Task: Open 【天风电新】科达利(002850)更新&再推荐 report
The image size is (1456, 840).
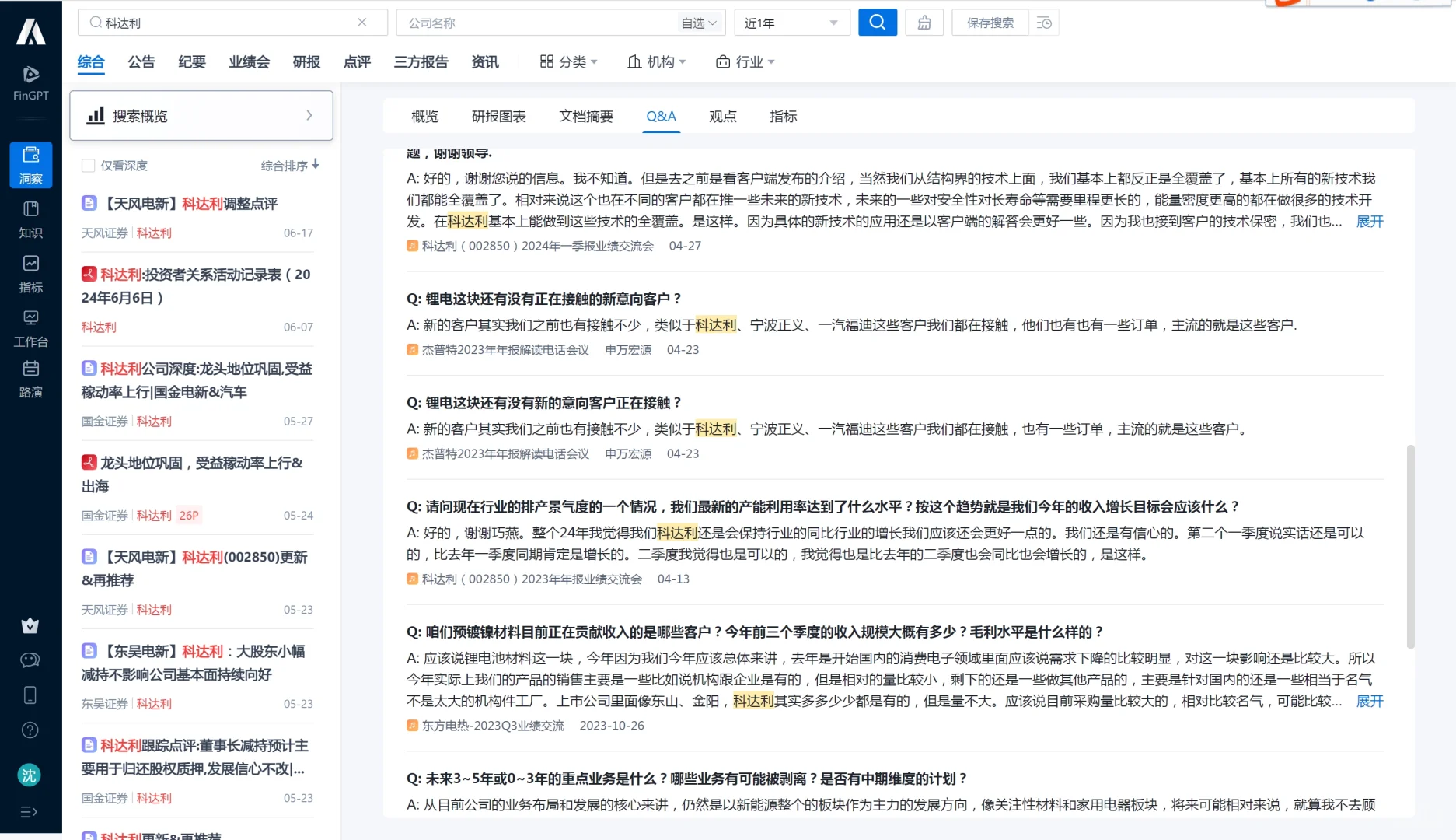Action: (x=195, y=569)
